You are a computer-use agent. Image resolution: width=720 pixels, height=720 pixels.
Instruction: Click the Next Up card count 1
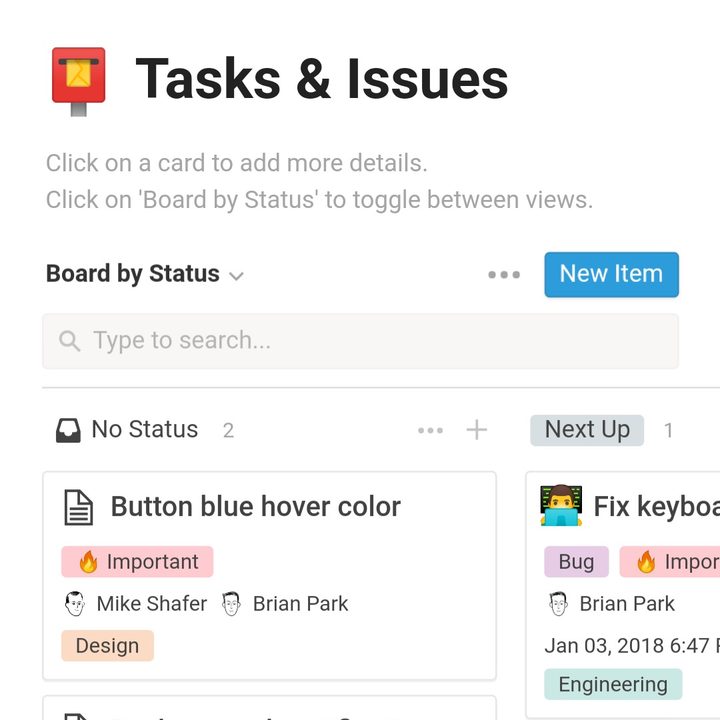click(x=669, y=431)
